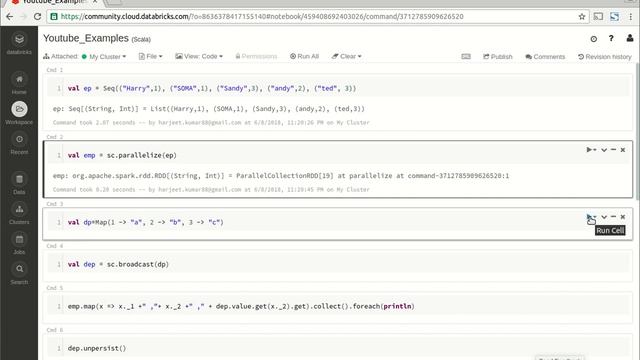Click into the sc.broadcast(dp) code line
Viewport: 640px width, 360px height.
point(118,264)
